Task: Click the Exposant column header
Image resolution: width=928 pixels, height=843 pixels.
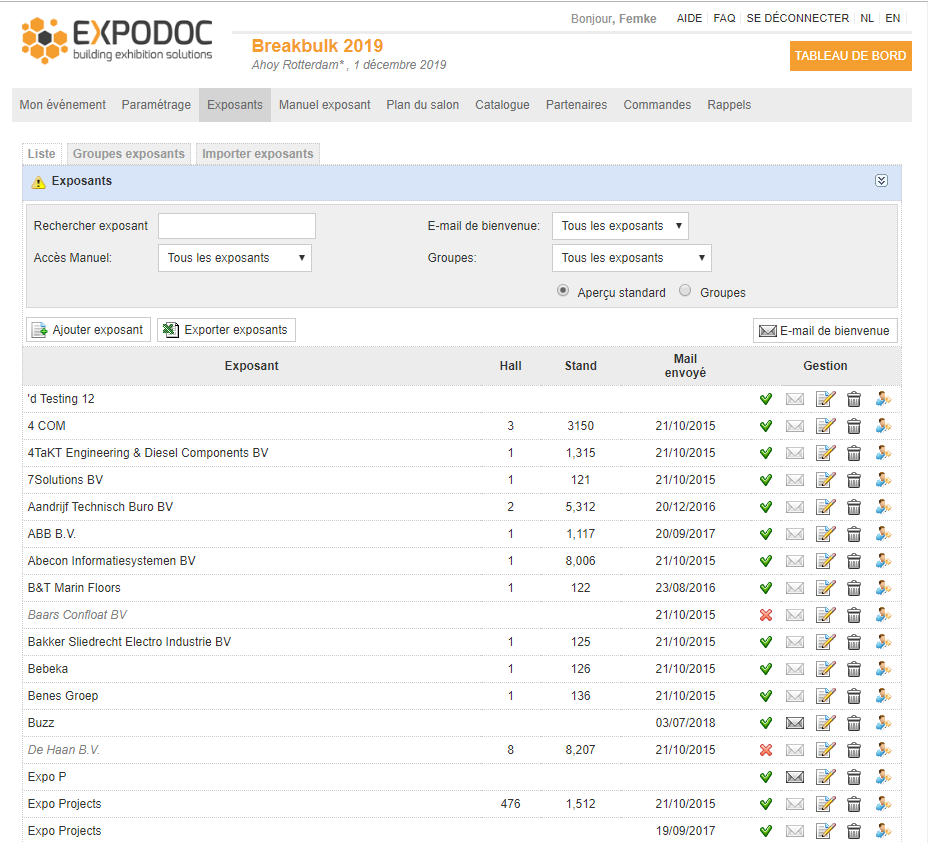Action: 252,366
